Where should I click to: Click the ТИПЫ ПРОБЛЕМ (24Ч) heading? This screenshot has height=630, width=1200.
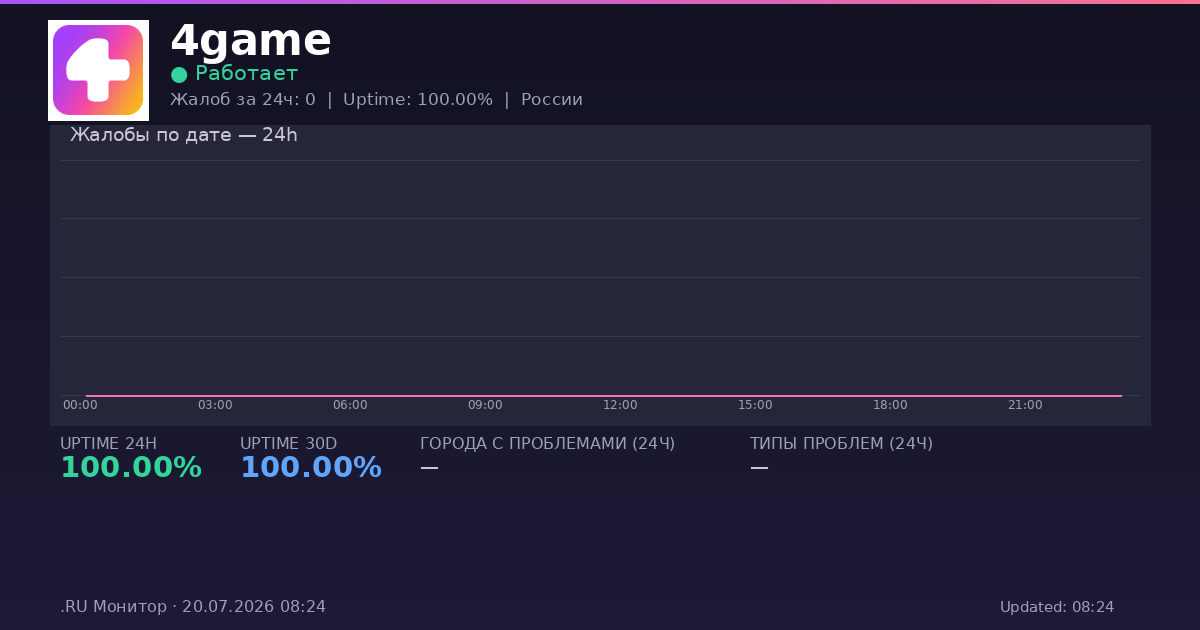[x=841, y=444]
